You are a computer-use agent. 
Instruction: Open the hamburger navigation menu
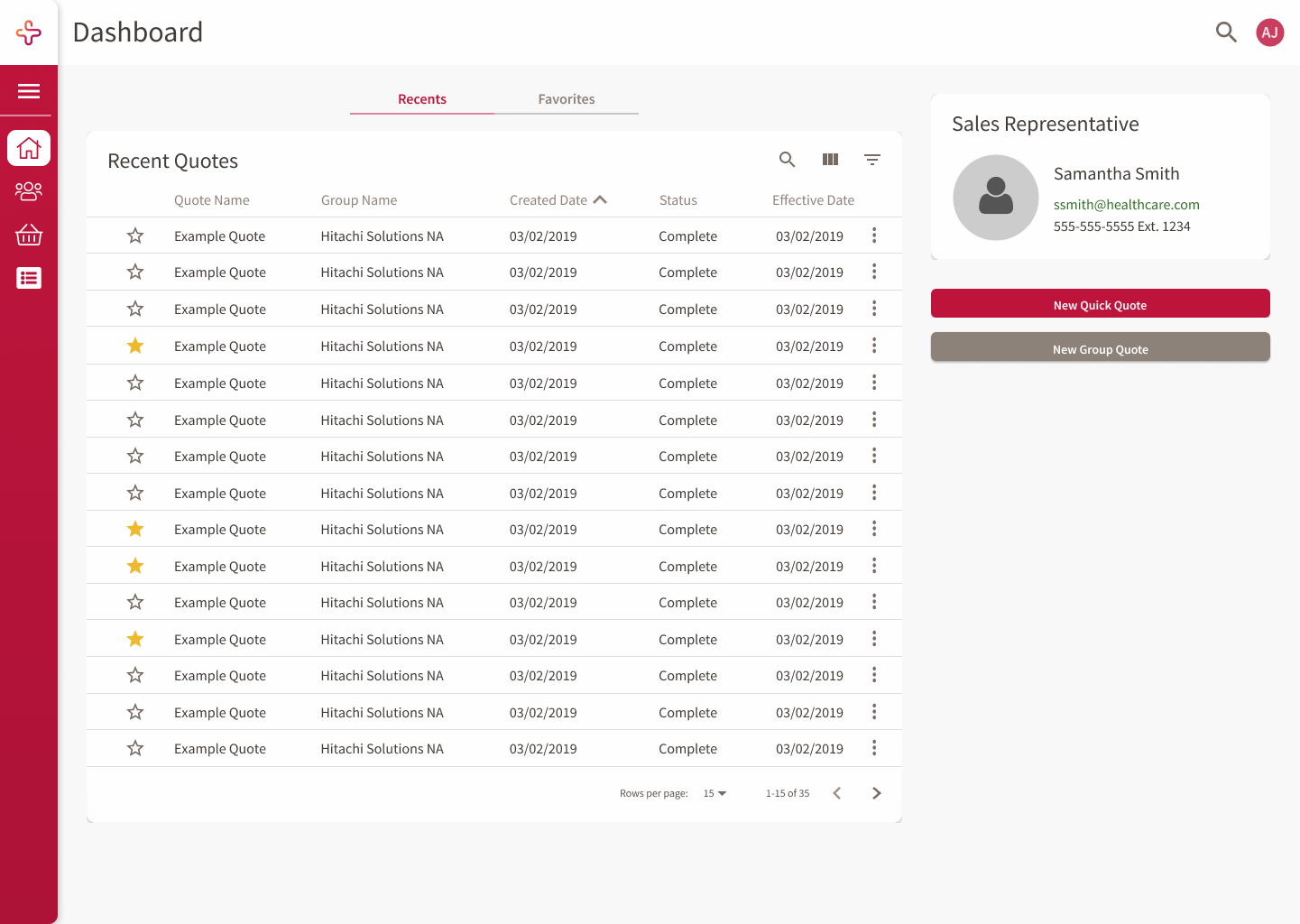(x=28, y=90)
